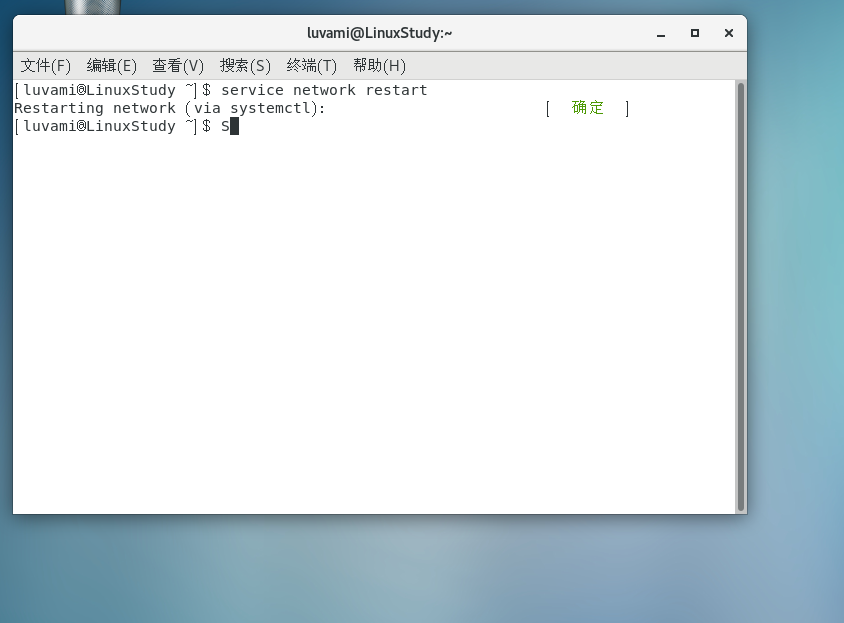Click the blinking block cursor
The image size is (844, 623).
pyautogui.click(x=233, y=126)
